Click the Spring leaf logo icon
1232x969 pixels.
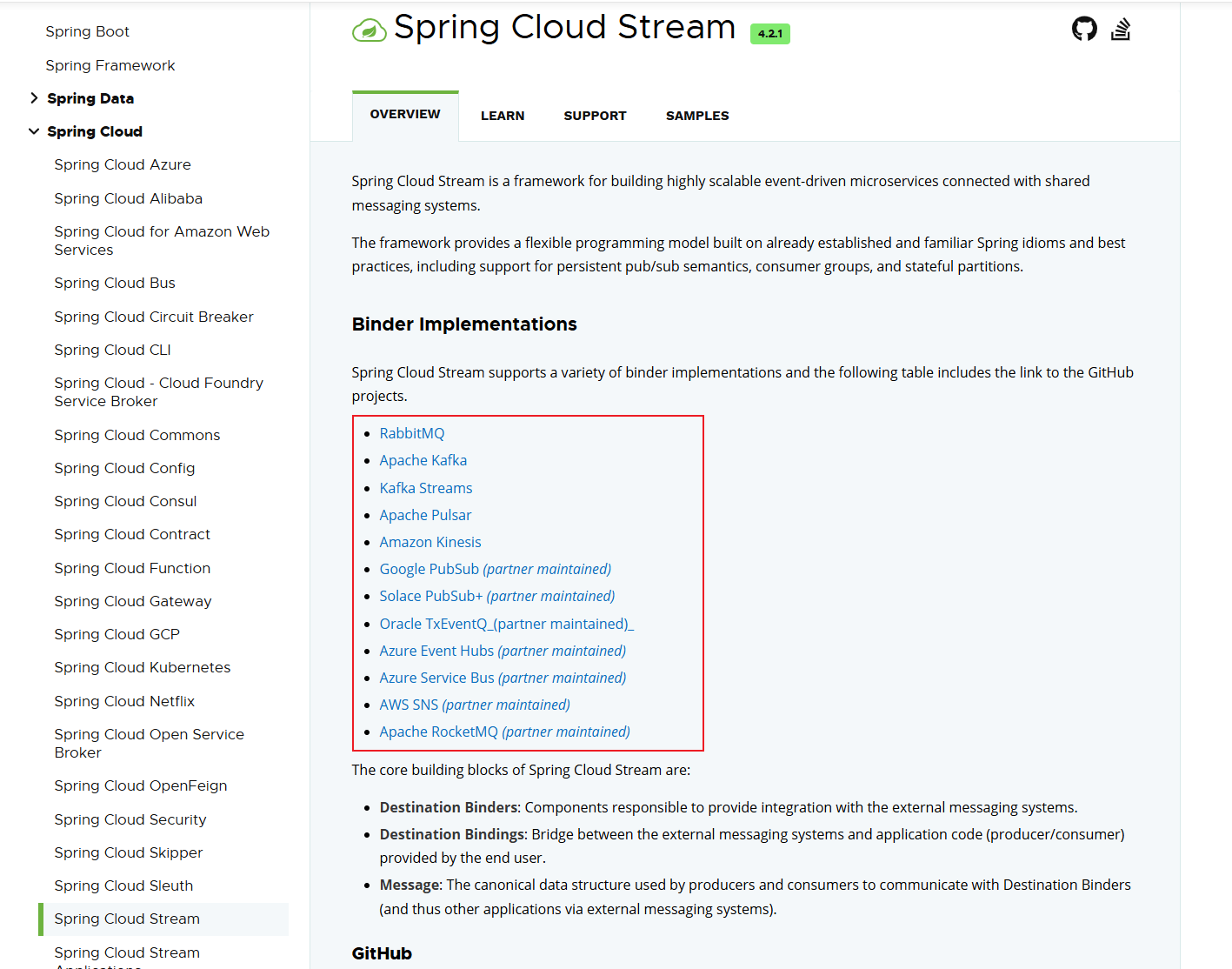click(369, 30)
